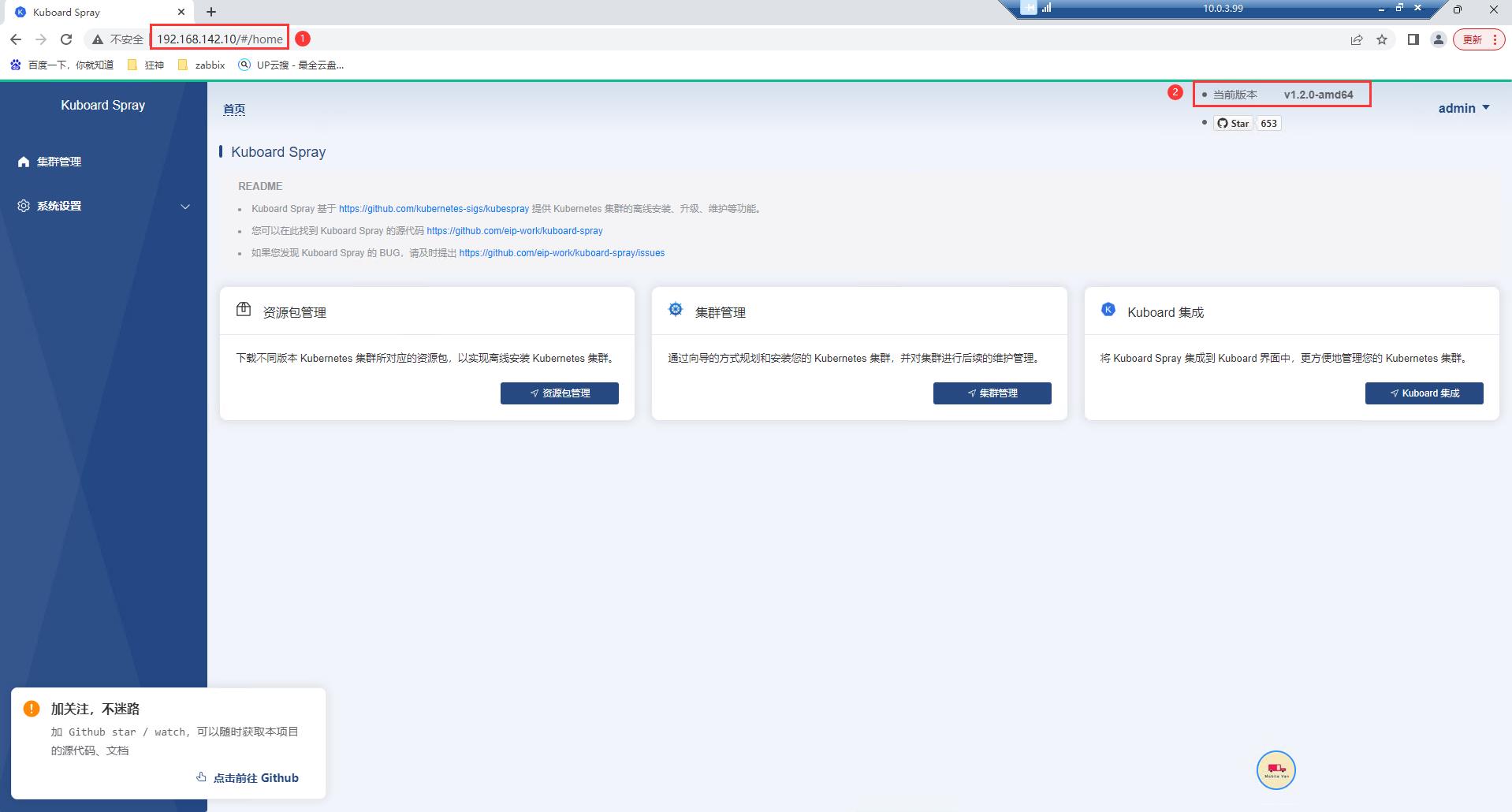The image size is (1512, 812).
Task: Close the Kuboard Spray tab
Action: (x=181, y=12)
